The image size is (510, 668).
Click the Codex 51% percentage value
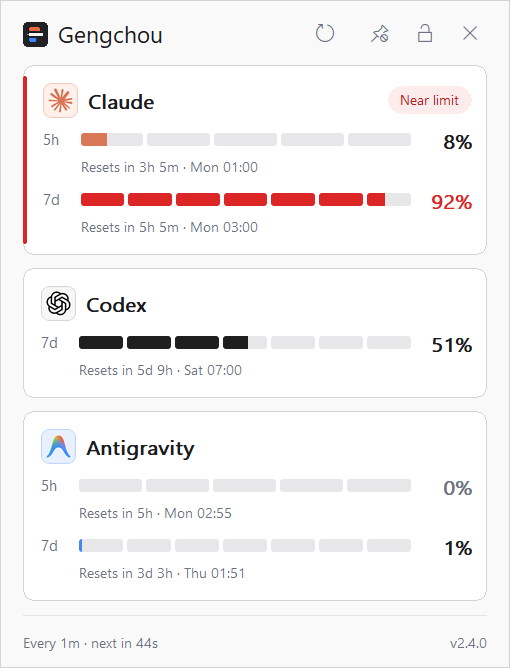pos(452,345)
